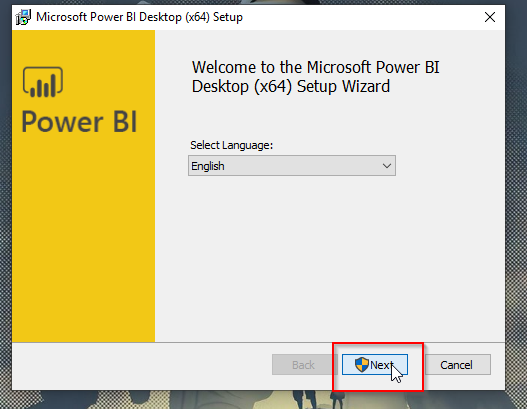Click the 'Power BI' text on yellow panel

[x=79, y=122]
